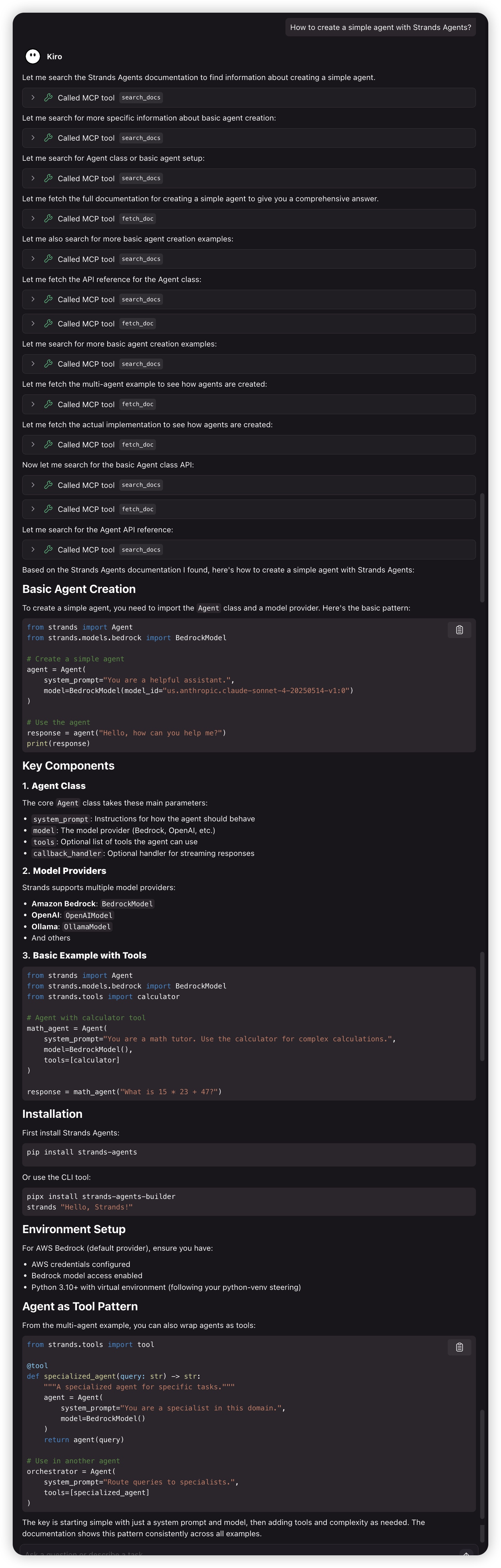Click wrench icon under 'Let me also search' line
Screen dimensions: 501x1568
[48, 259]
